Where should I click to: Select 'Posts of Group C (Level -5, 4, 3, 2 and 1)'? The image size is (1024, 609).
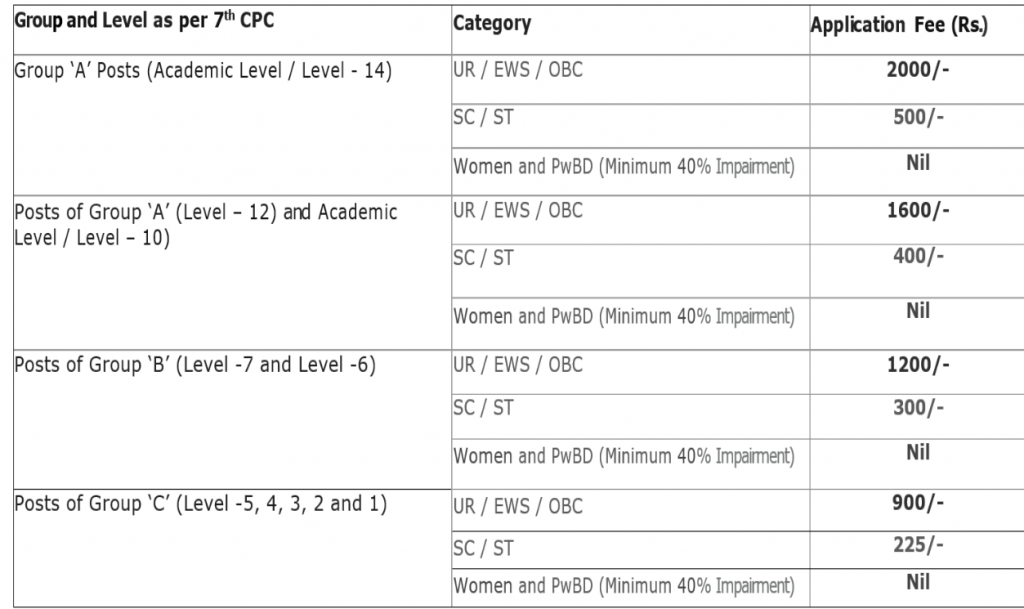(200, 504)
